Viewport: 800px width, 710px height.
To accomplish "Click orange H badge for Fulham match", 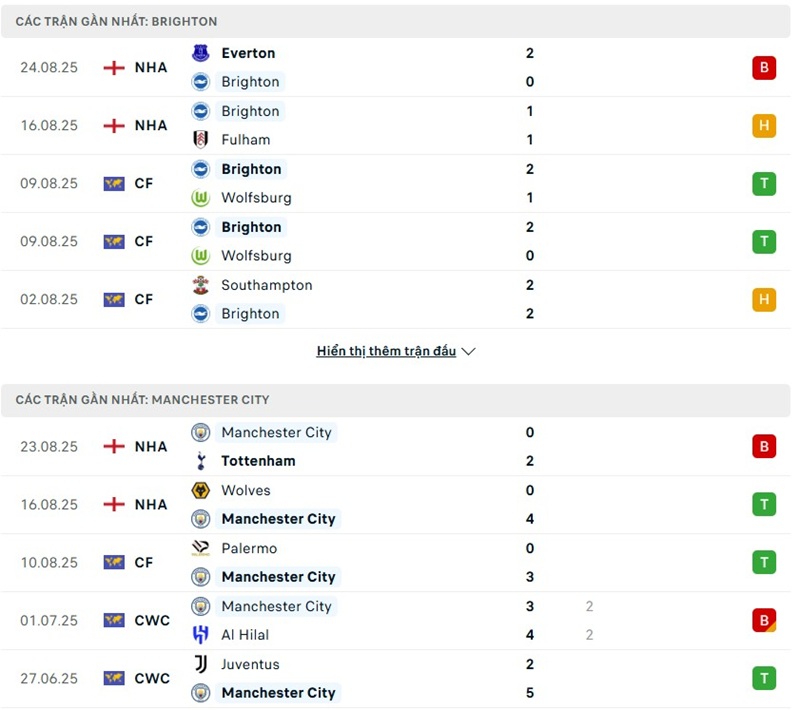I will click(764, 126).
